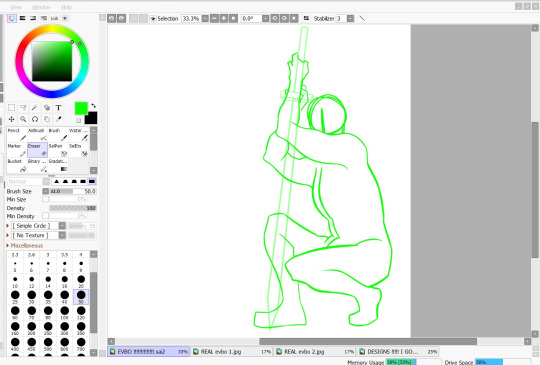Select the Shape tool
The height and width of the screenshot is (365, 540).
[x=46, y=108]
